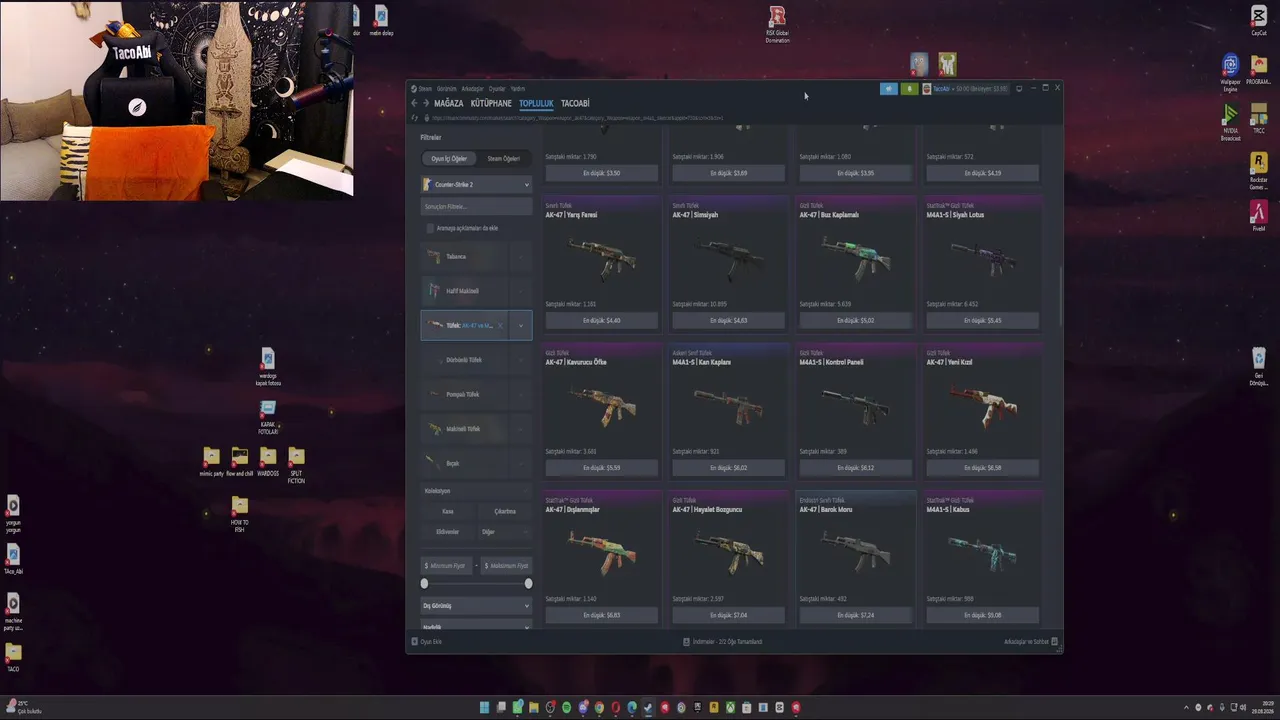1280x720 pixels.
Task: Expand the Makineli Tüfek options arrow
Action: point(520,429)
